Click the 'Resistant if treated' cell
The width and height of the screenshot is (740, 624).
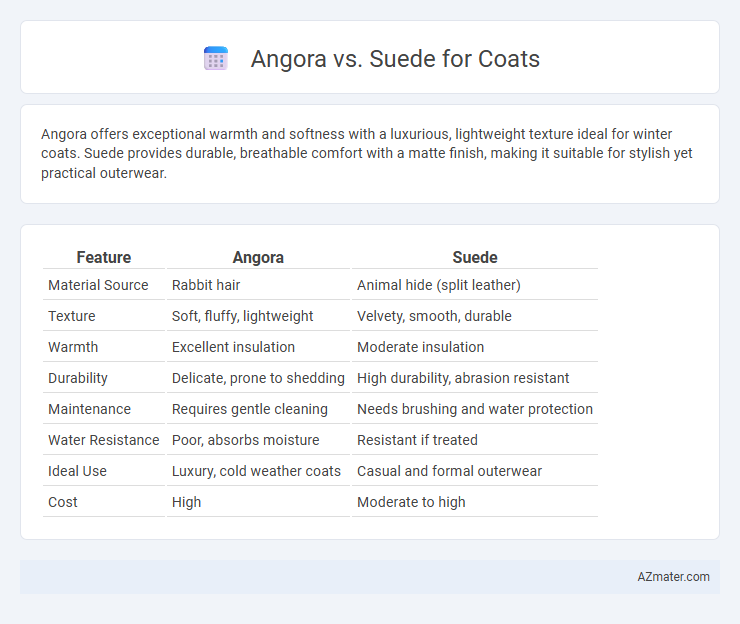click(x=417, y=440)
